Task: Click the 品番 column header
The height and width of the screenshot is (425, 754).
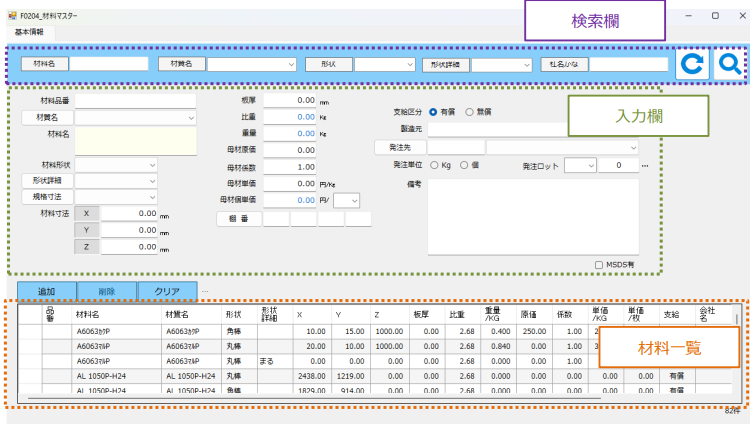Action: tap(50, 314)
